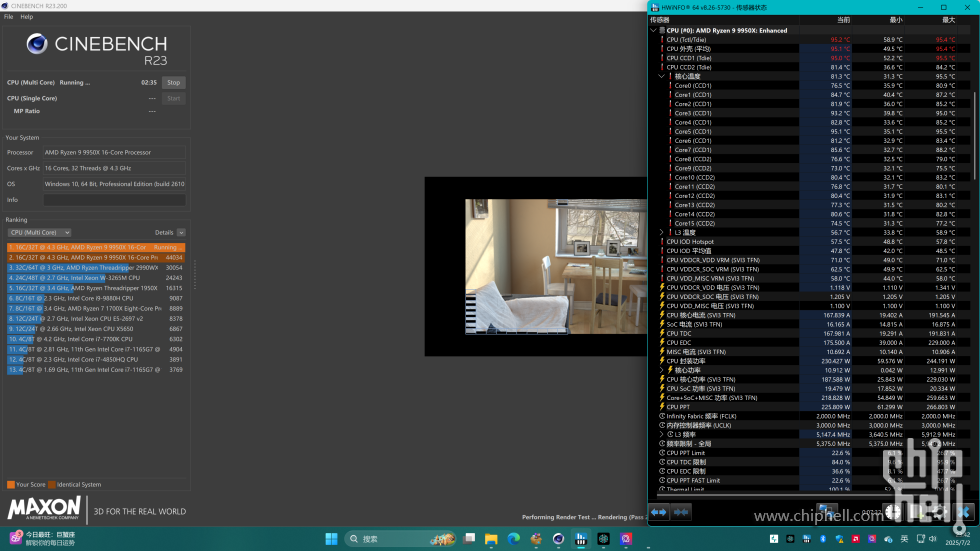Screen dimensions: 980x551
Task: Click the HWiNFO vertical scrollbar
Action: [x=975, y=135]
